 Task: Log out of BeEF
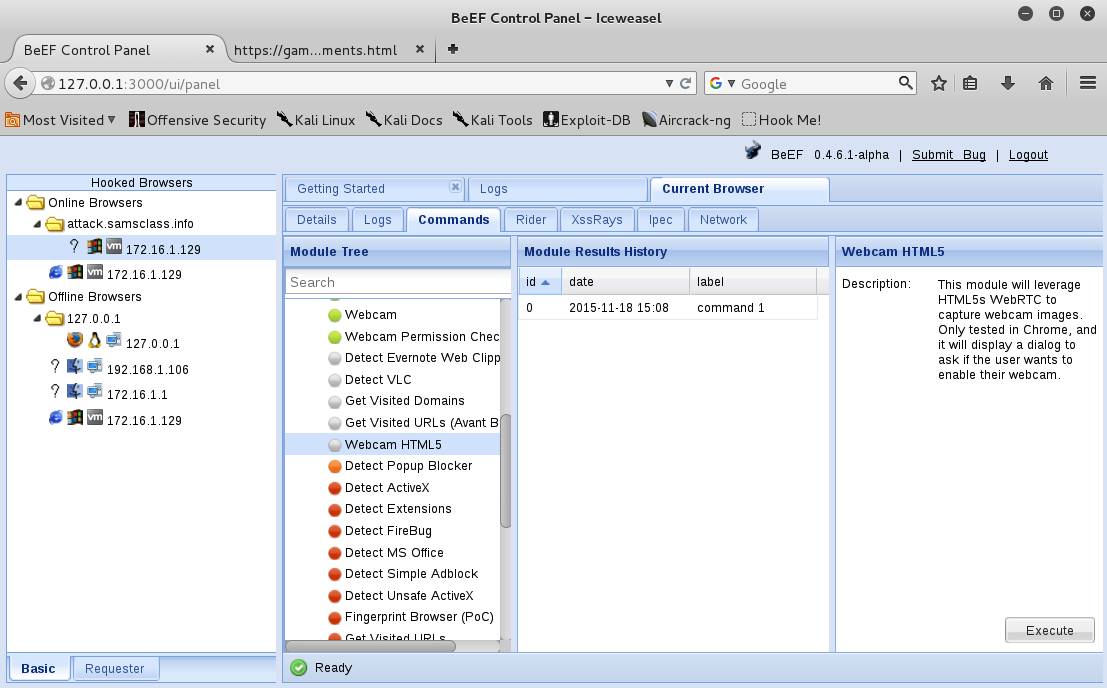coord(1028,155)
